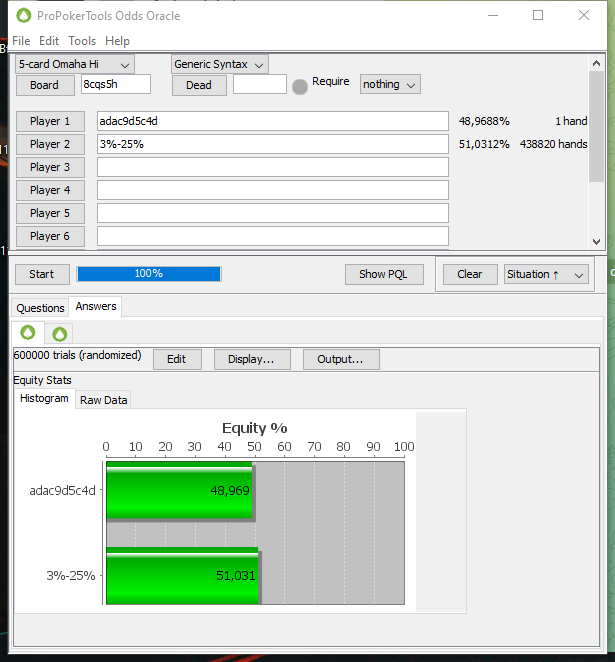The width and height of the screenshot is (615, 662).
Task: Open the Situation dropdown
Action: coord(546,274)
